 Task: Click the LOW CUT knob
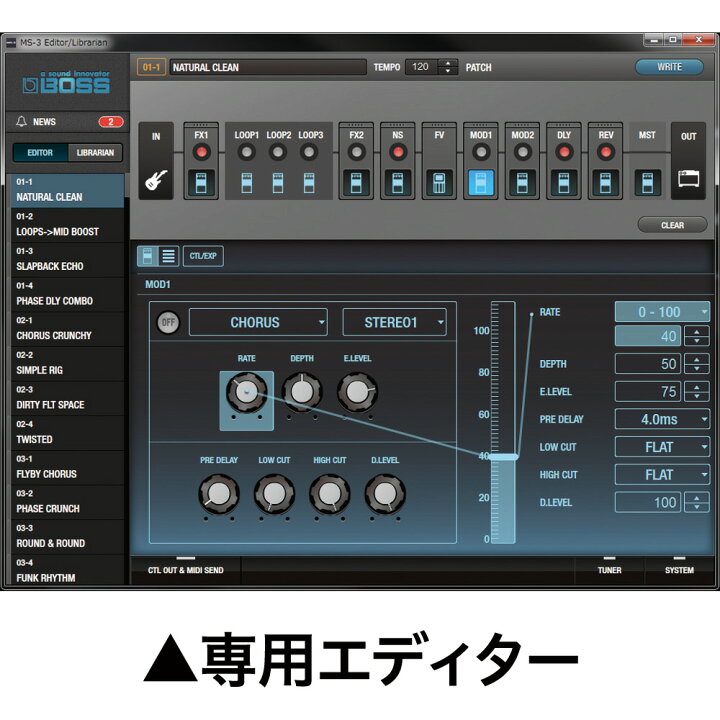pos(274,494)
